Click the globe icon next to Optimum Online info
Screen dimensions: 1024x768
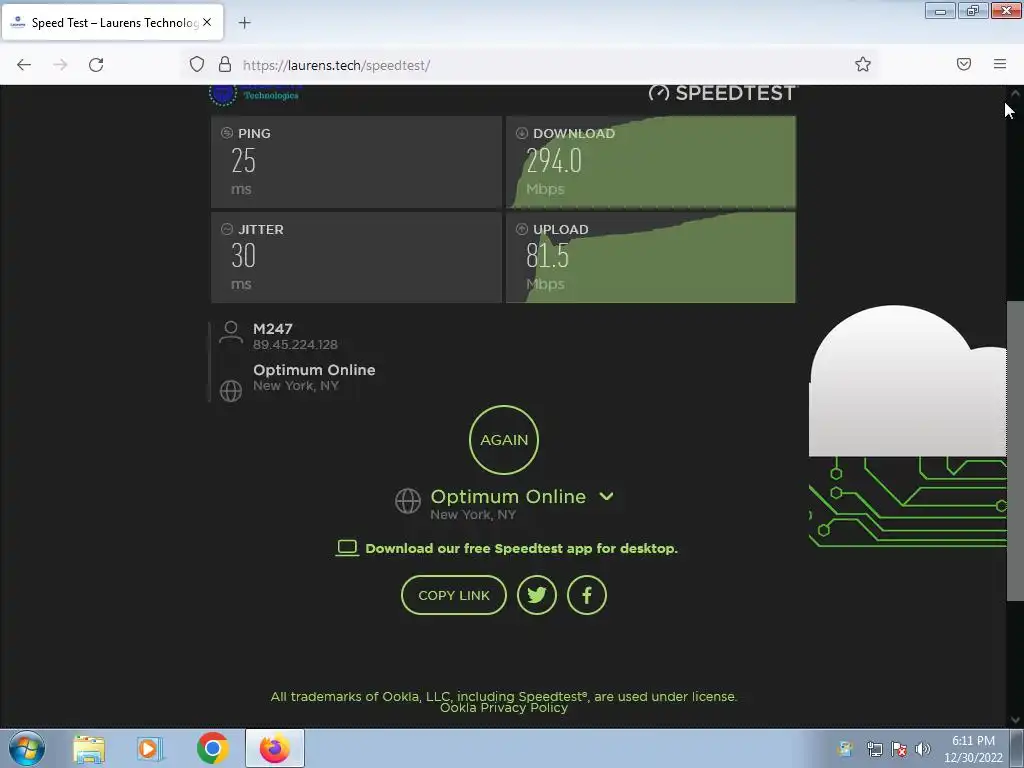coord(231,391)
